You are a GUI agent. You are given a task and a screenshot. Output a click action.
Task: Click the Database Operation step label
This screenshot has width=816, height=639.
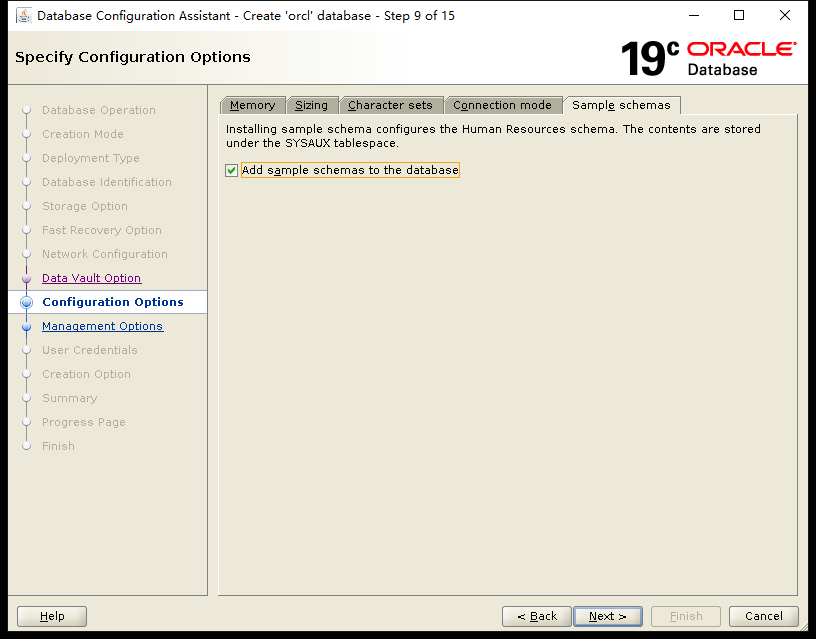[99, 110]
